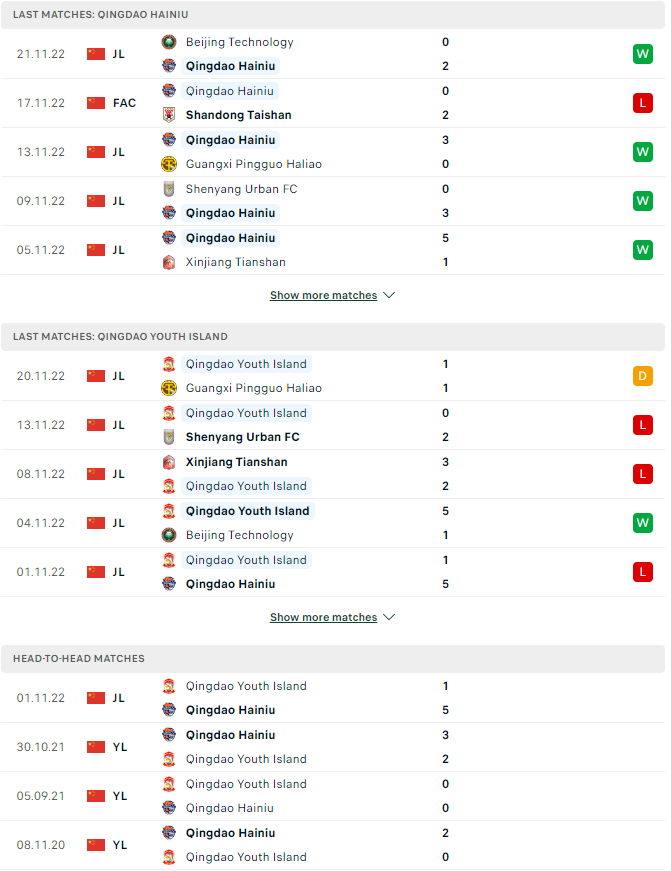
Task: Show more matches for Qingdao Youth Island
Action: tap(323, 618)
